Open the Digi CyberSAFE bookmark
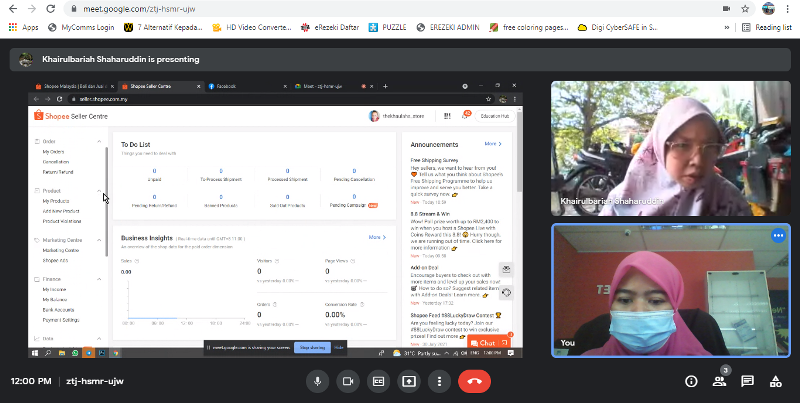The width and height of the screenshot is (800, 403). [x=618, y=28]
